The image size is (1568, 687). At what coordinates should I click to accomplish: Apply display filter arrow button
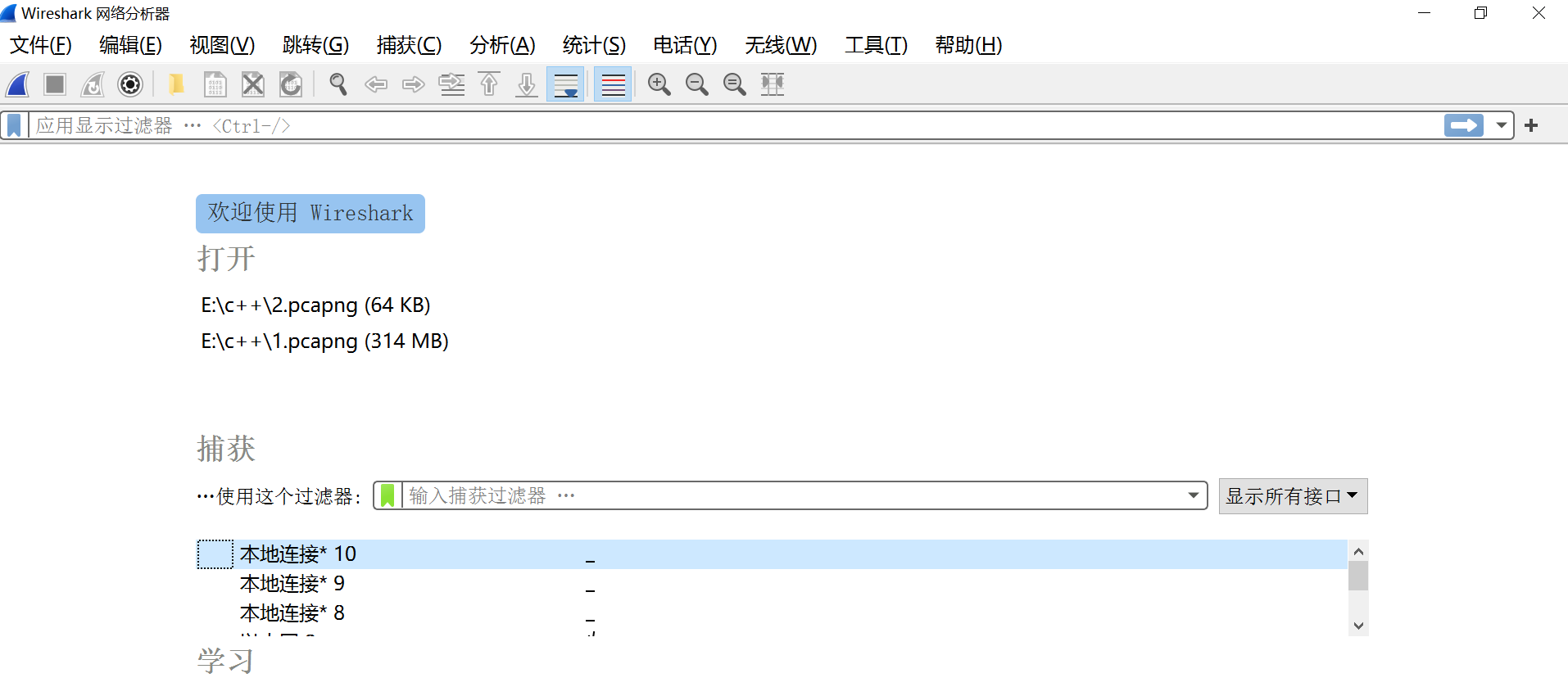click(1464, 125)
